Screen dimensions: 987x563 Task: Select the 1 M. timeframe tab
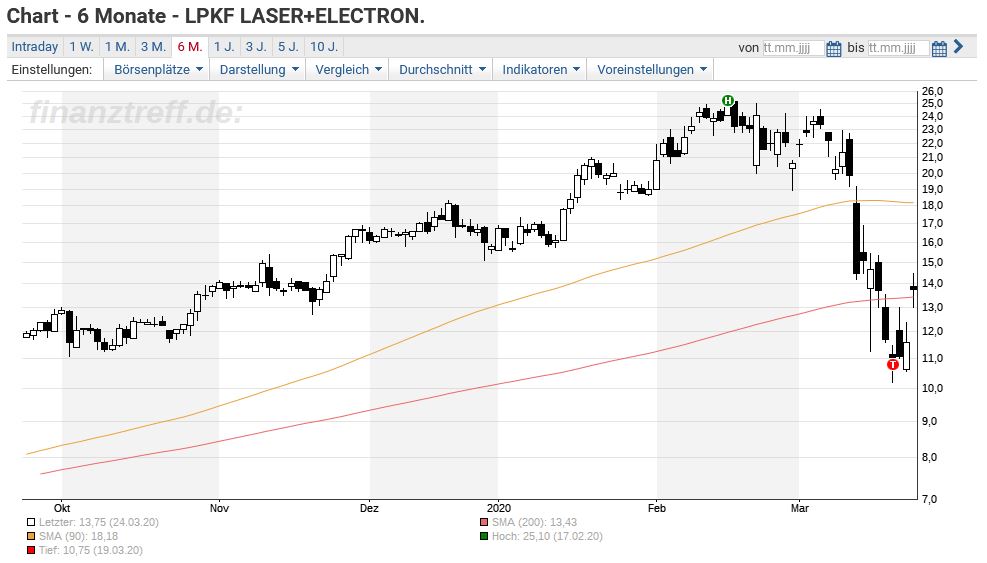(x=117, y=47)
